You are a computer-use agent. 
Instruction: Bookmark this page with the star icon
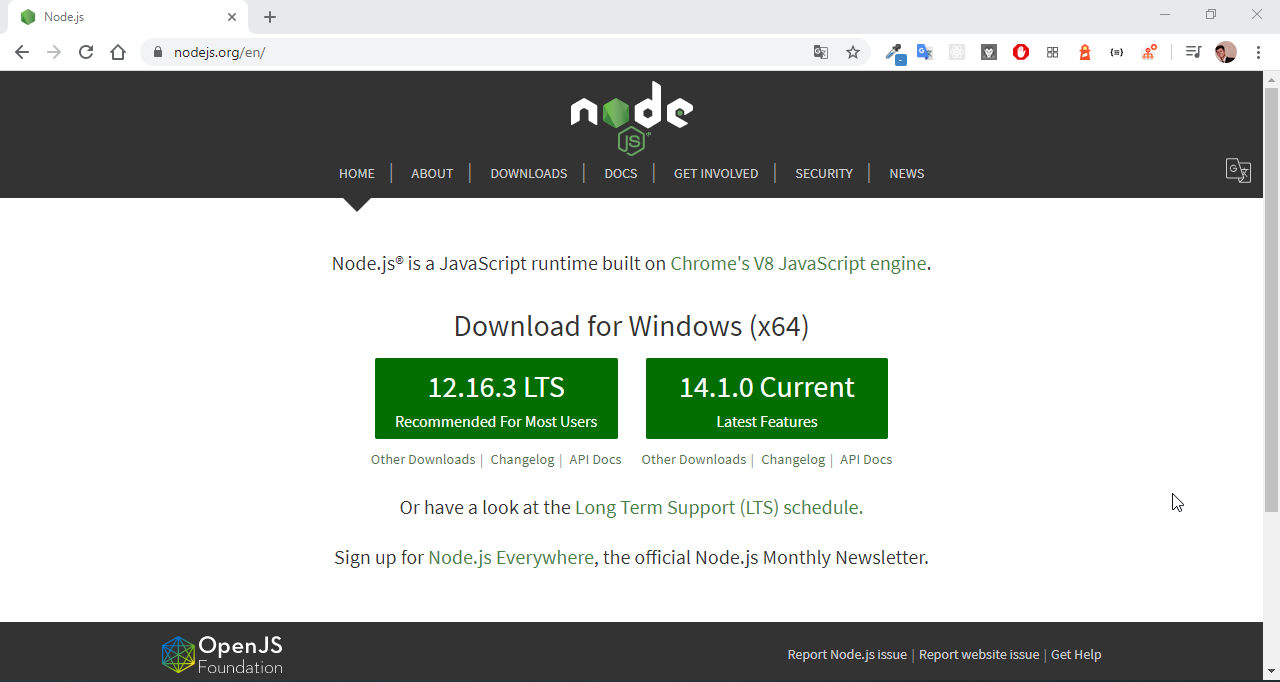tap(853, 52)
